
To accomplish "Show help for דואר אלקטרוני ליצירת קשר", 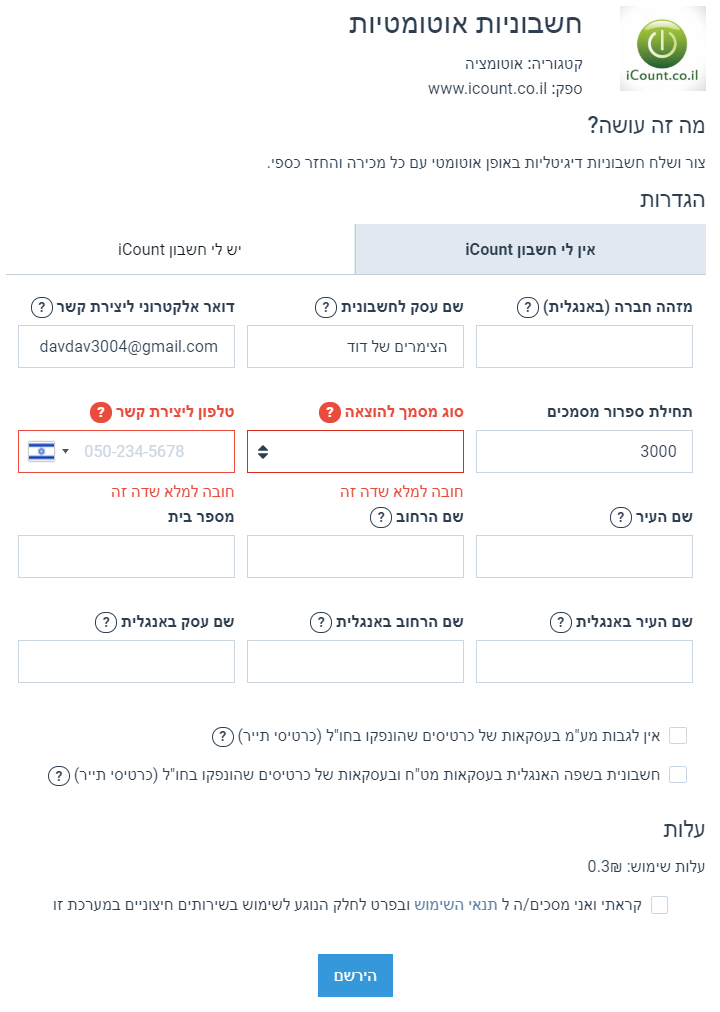I will pos(42,307).
